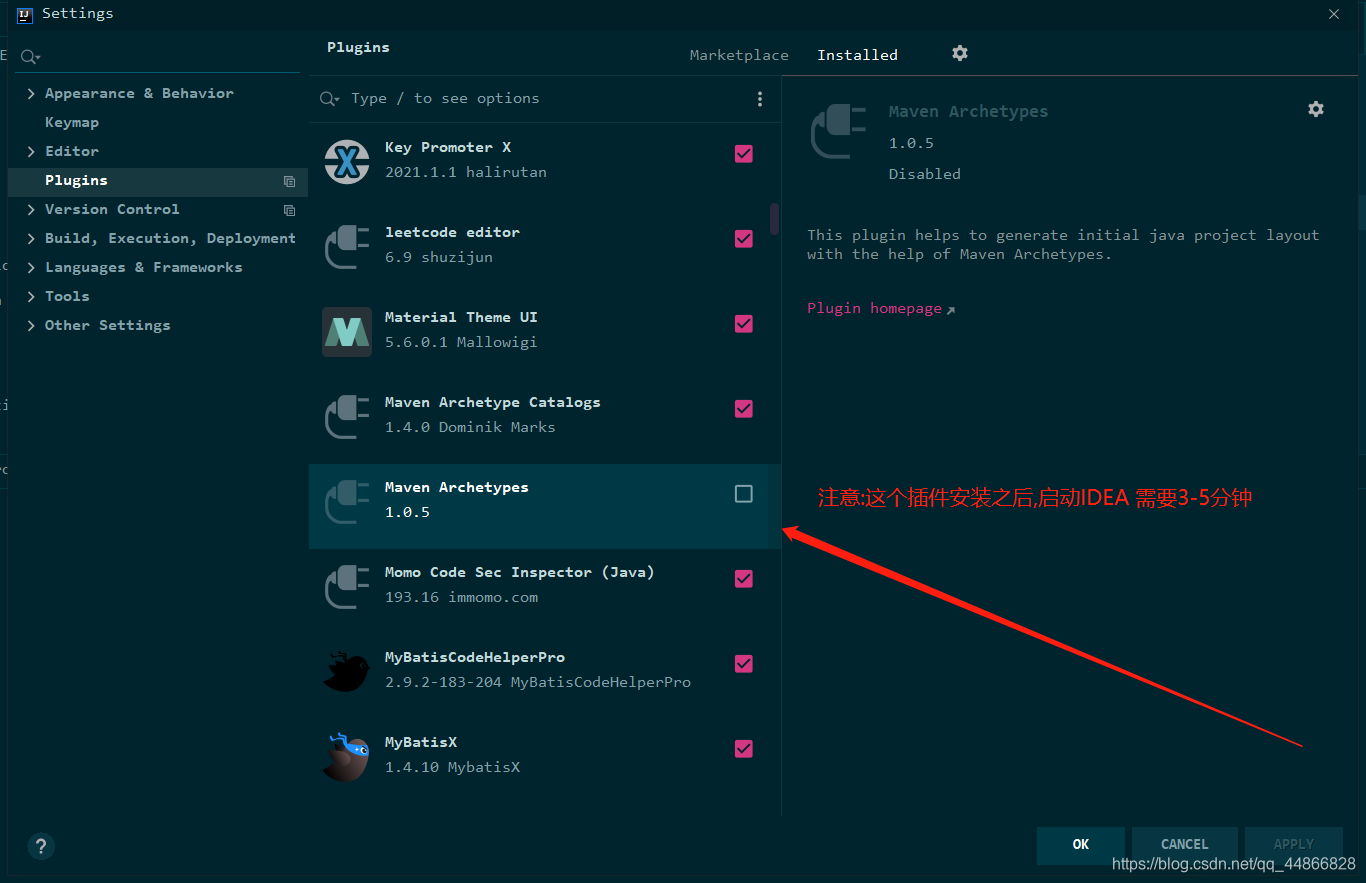This screenshot has height=883, width=1366.
Task: Switch to the Marketplace tab
Action: click(739, 55)
